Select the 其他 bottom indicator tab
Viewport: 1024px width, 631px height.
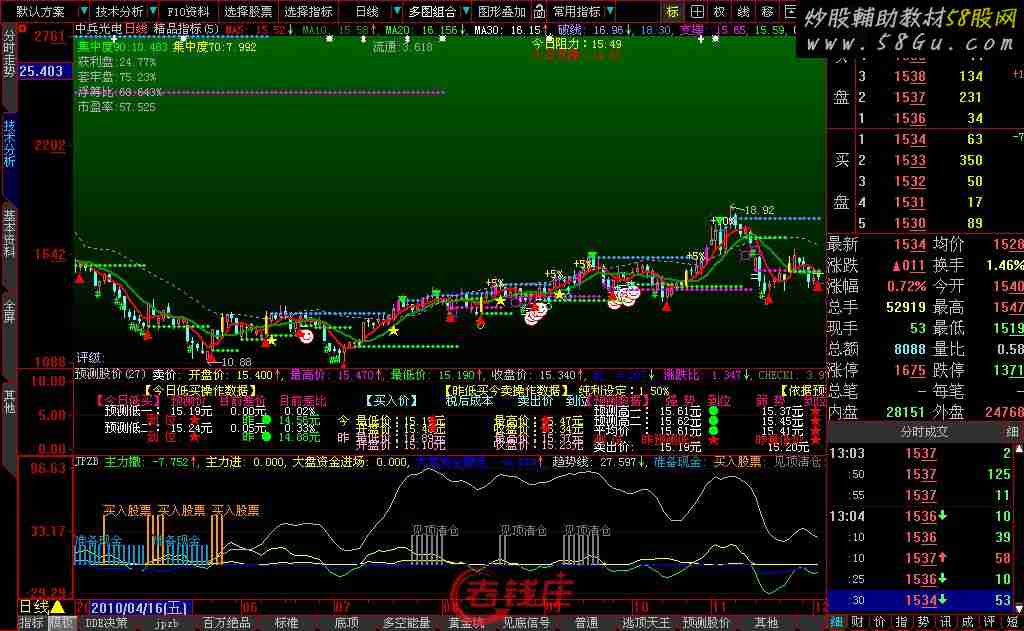(x=766, y=623)
